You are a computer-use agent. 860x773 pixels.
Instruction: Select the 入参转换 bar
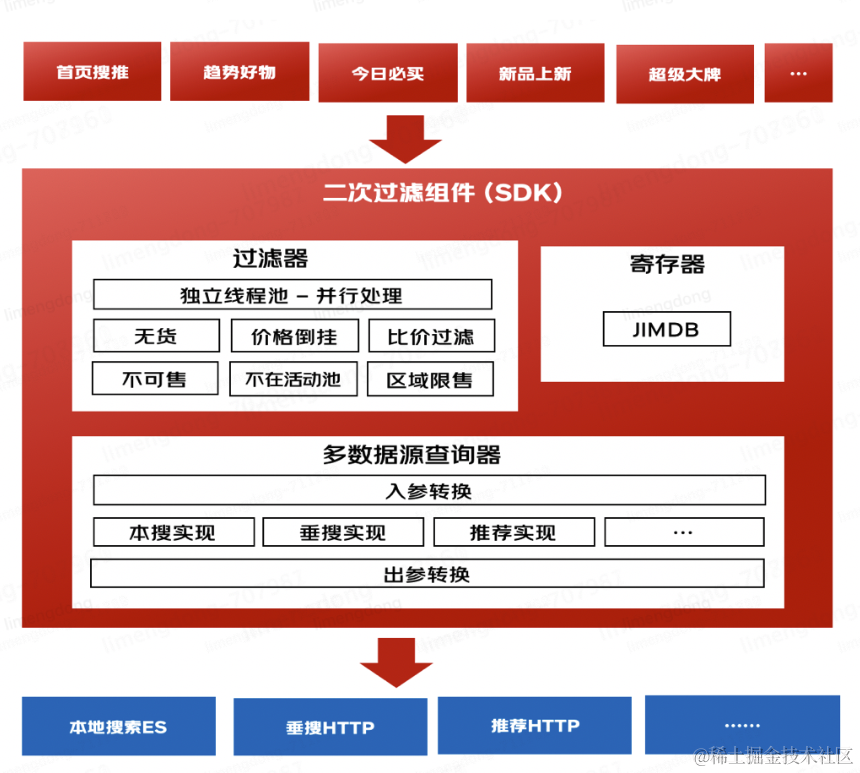[x=429, y=490]
